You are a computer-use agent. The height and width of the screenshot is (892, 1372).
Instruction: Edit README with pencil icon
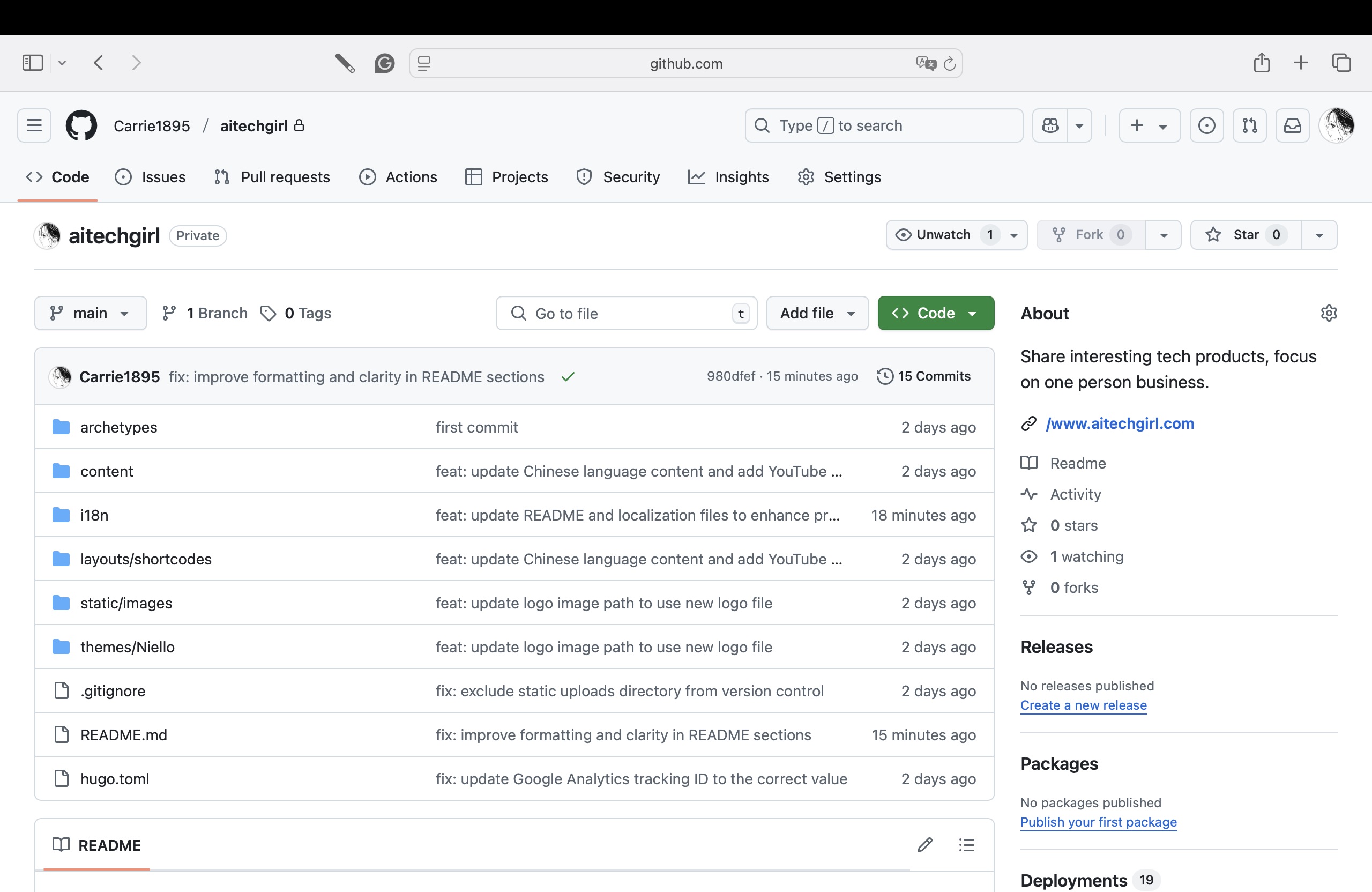point(924,845)
